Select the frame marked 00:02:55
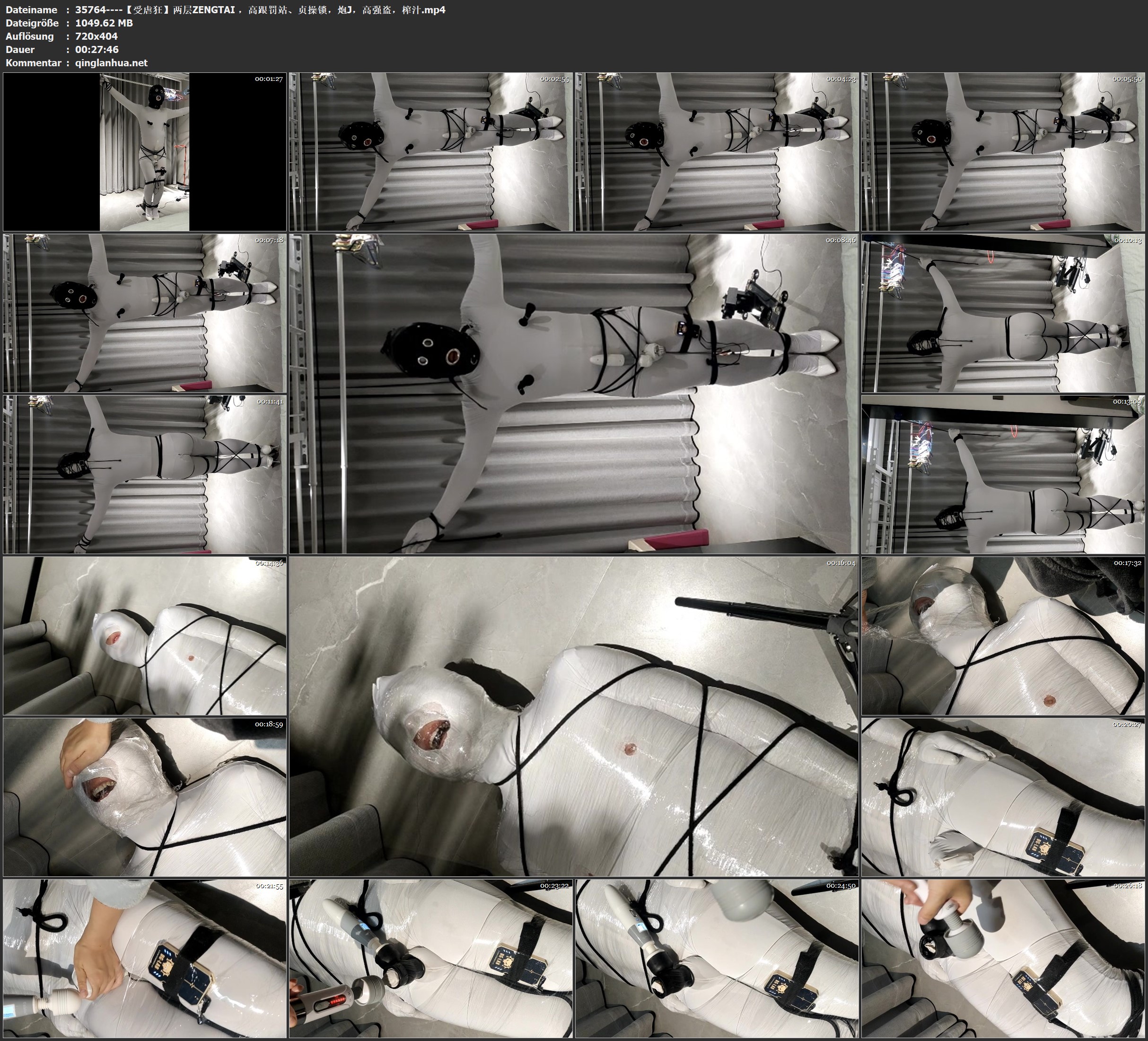Screen dimensions: 1148x1041 pyautogui.click(x=431, y=151)
